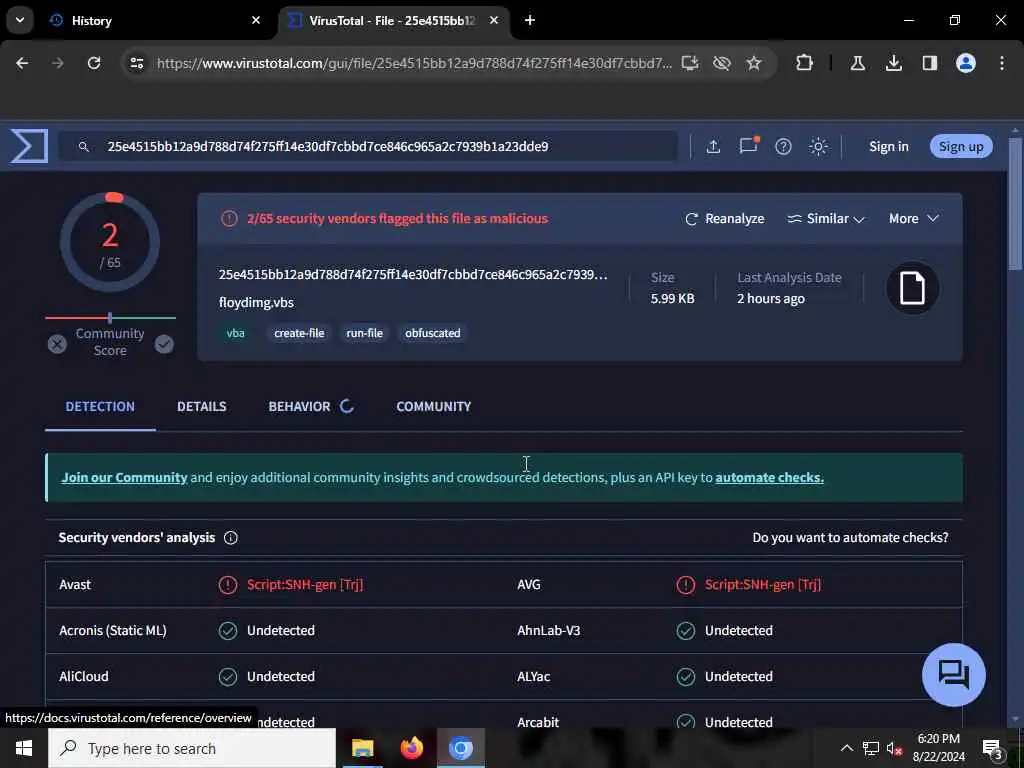1024x768 pixels.
Task: Toggle the light theme sun icon
Action: 818,146
